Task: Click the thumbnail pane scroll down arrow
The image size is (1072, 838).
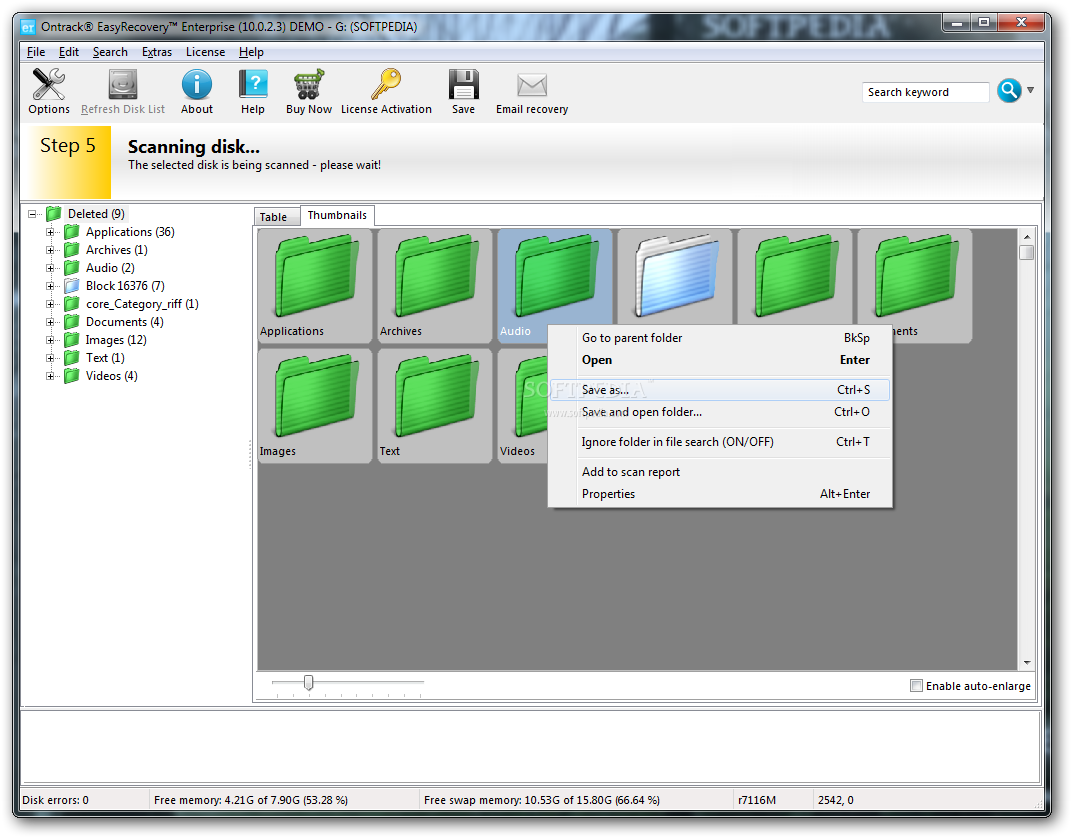Action: pyautogui.click(x=1026, y=662)
